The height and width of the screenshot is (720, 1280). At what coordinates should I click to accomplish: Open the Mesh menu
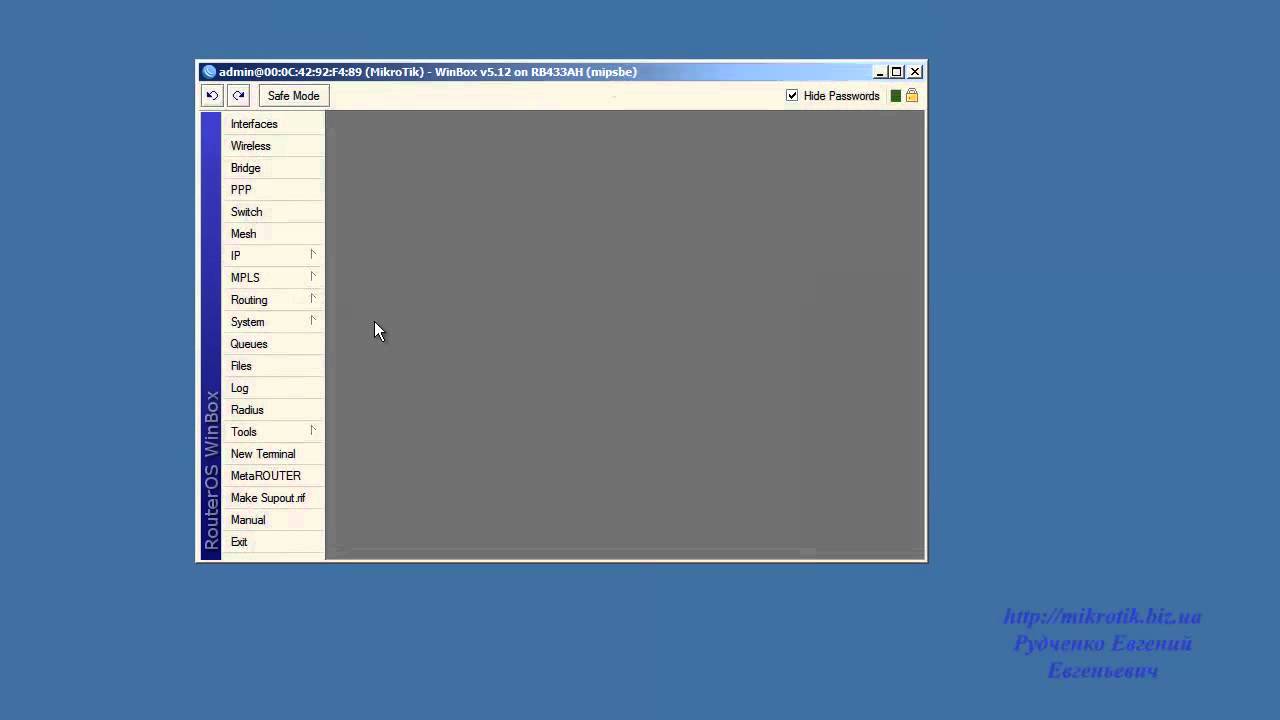(273, 234)
